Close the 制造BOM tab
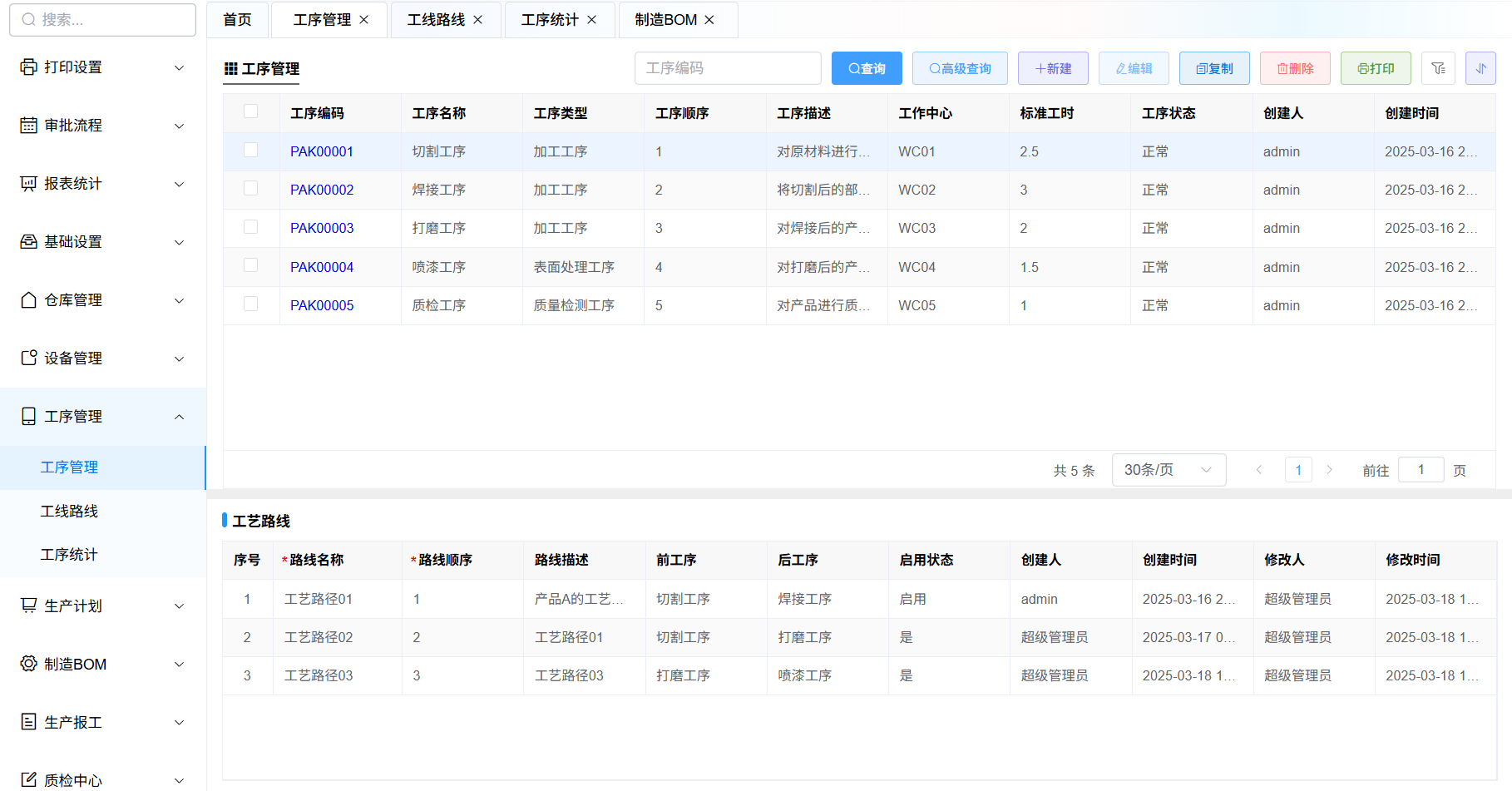Image resolution: width=1512 pixels, height=791 pixels. (709, 20)
